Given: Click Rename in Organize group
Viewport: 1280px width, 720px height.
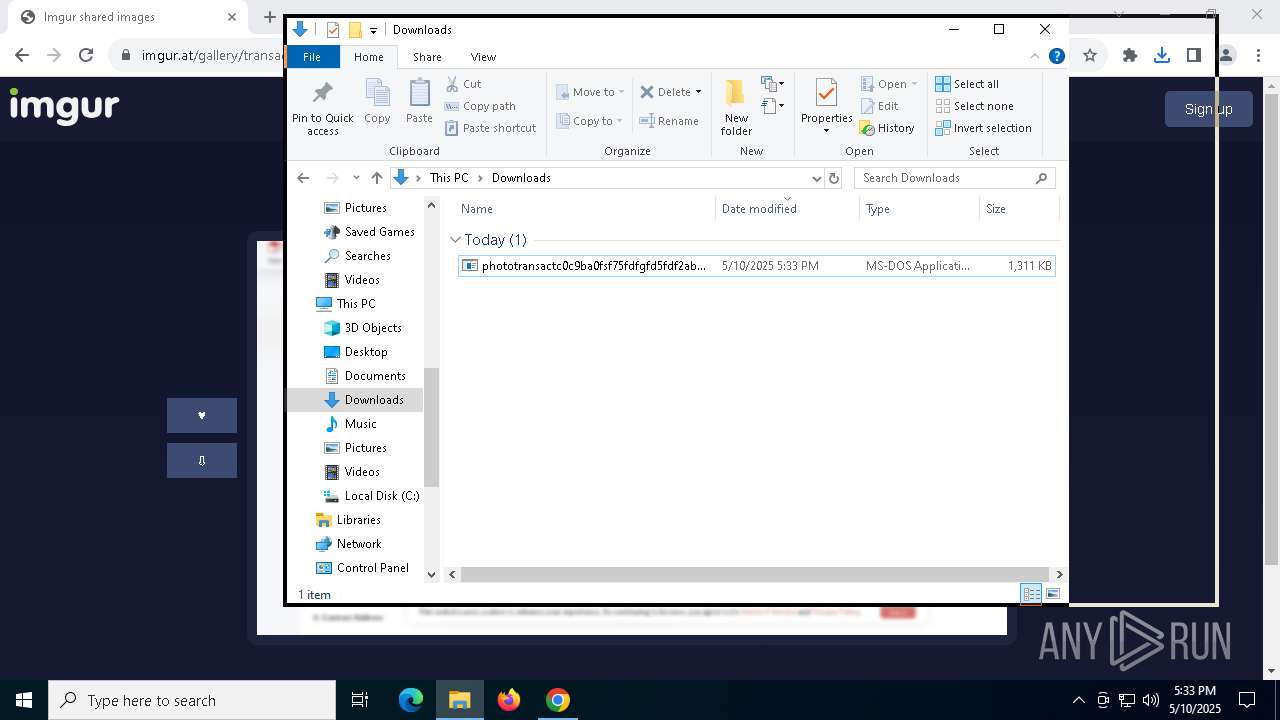Looking at the screenshot, I should click(x=669, y=121).
